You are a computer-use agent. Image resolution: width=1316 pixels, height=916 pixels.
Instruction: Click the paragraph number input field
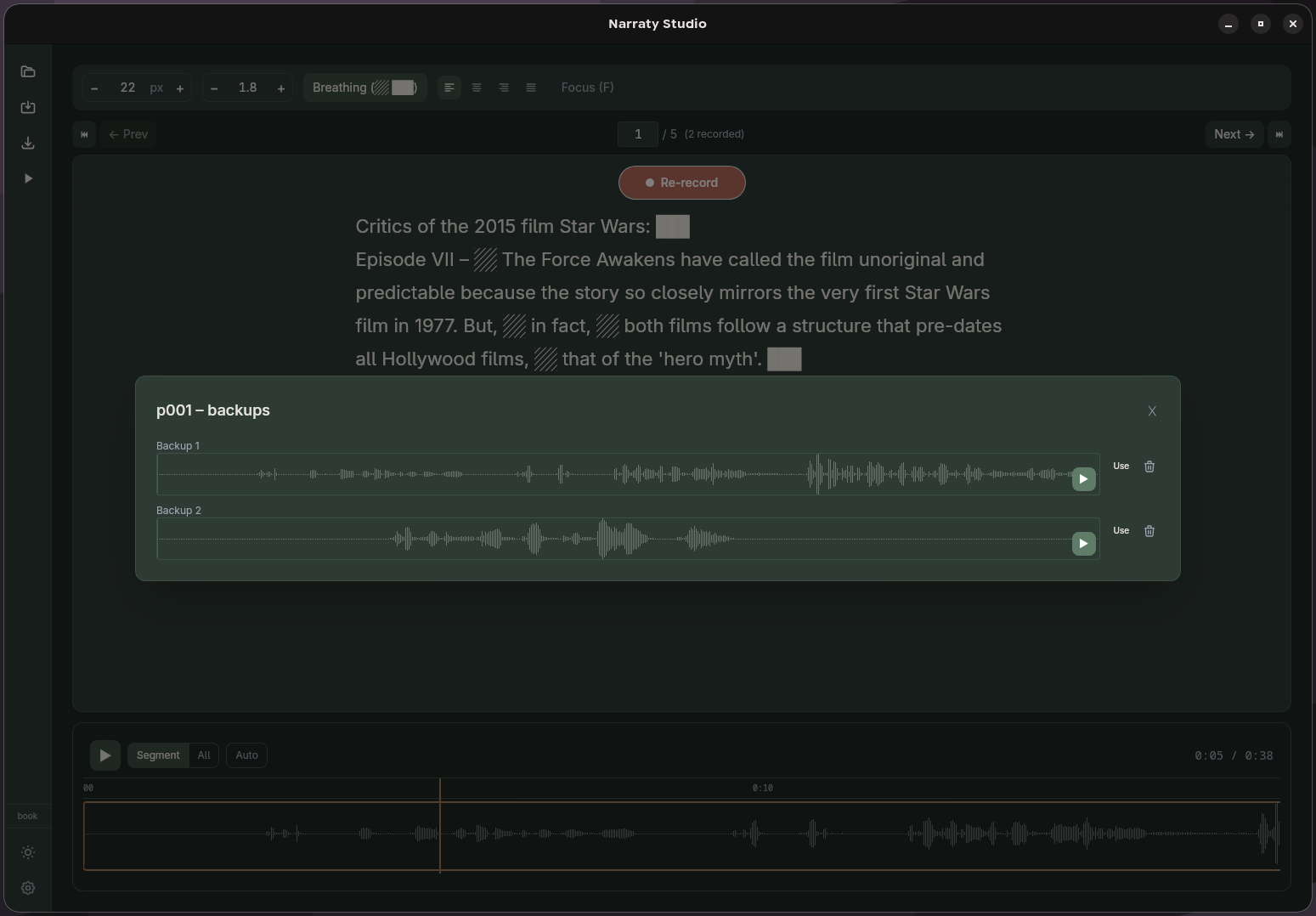pos(637,133)
